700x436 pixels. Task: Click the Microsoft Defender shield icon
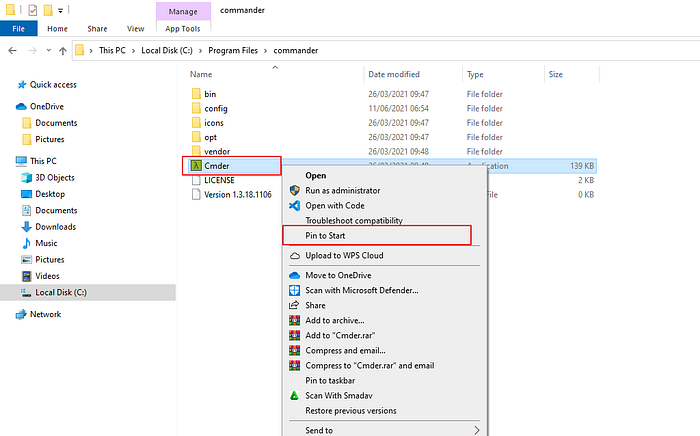[294, 291]
